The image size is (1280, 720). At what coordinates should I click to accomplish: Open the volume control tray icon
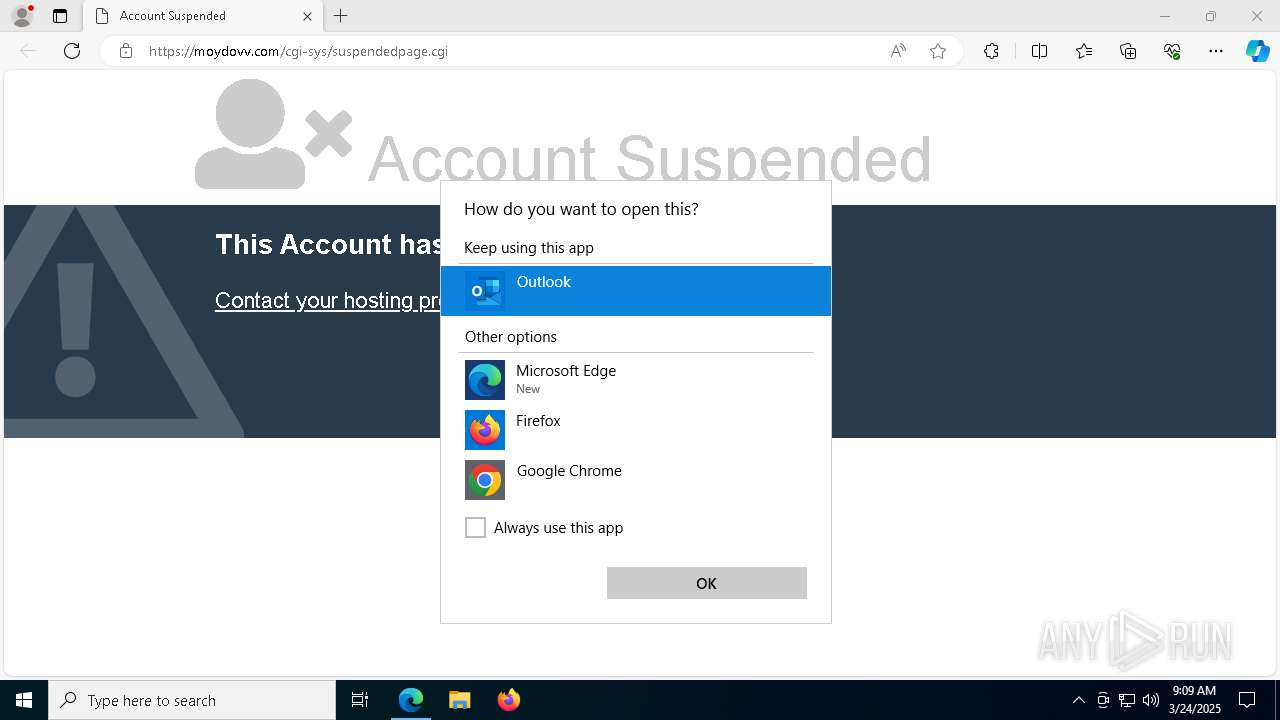click(1151, 700)
